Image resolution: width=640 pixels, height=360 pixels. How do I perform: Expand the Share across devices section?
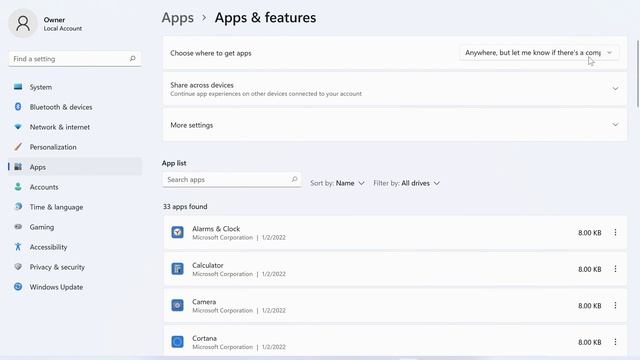615,89
